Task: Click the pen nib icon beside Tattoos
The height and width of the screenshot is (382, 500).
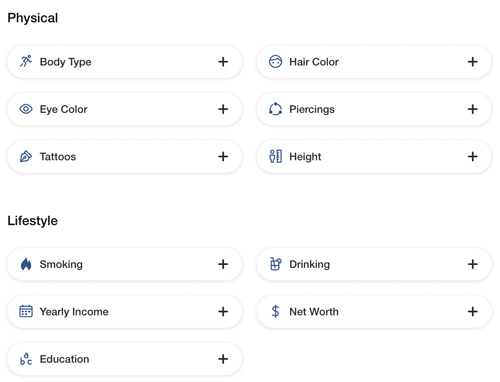Action: click(26, 156)
